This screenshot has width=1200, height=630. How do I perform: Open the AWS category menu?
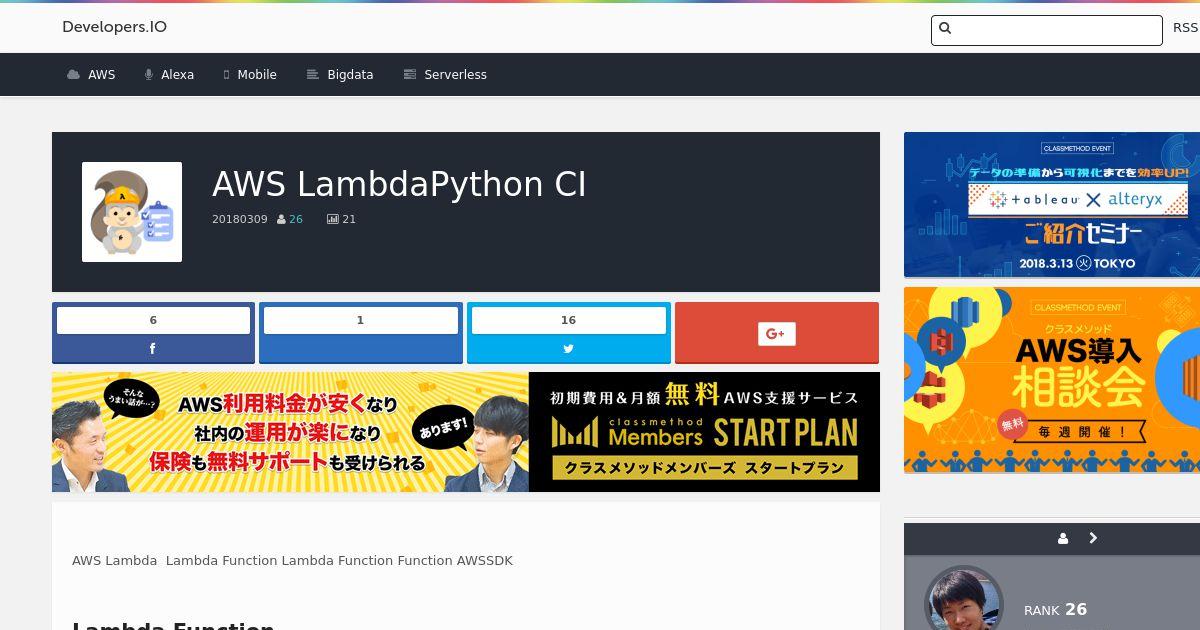pyautogui.click(x=91, y=75)
